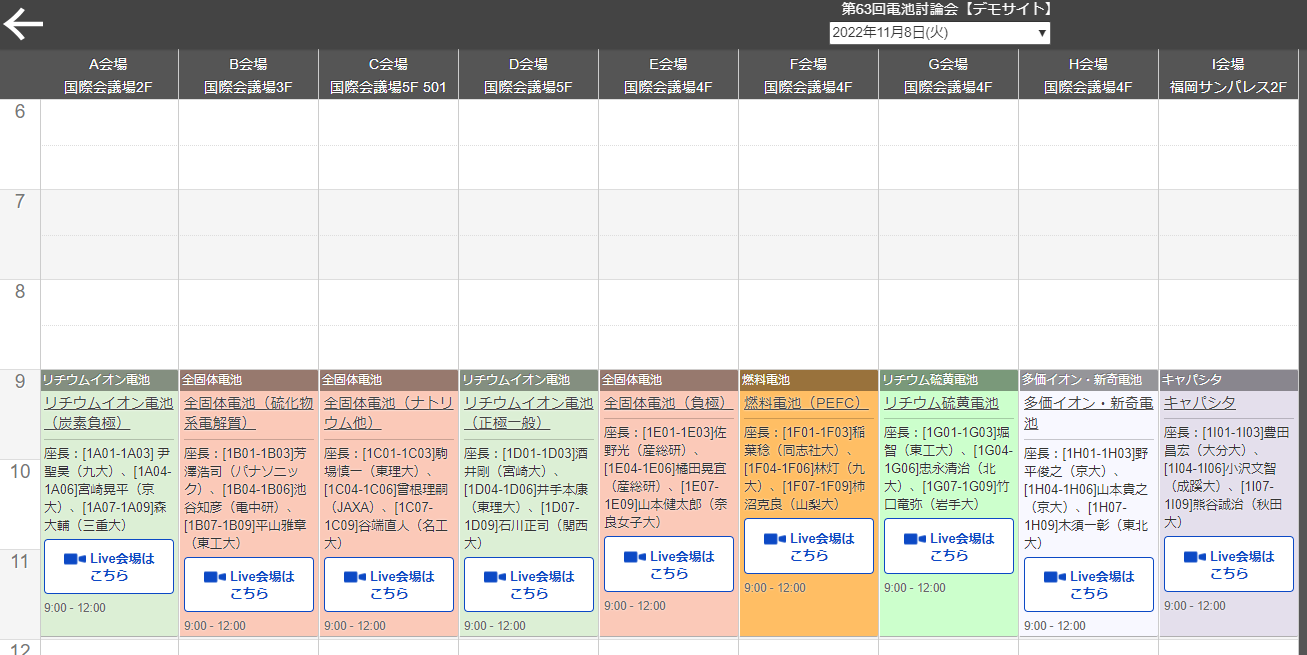Open the 全固体電池（硫化物系電解質） session link
Screen dimensions: 1307x655
tap(248, 412)
